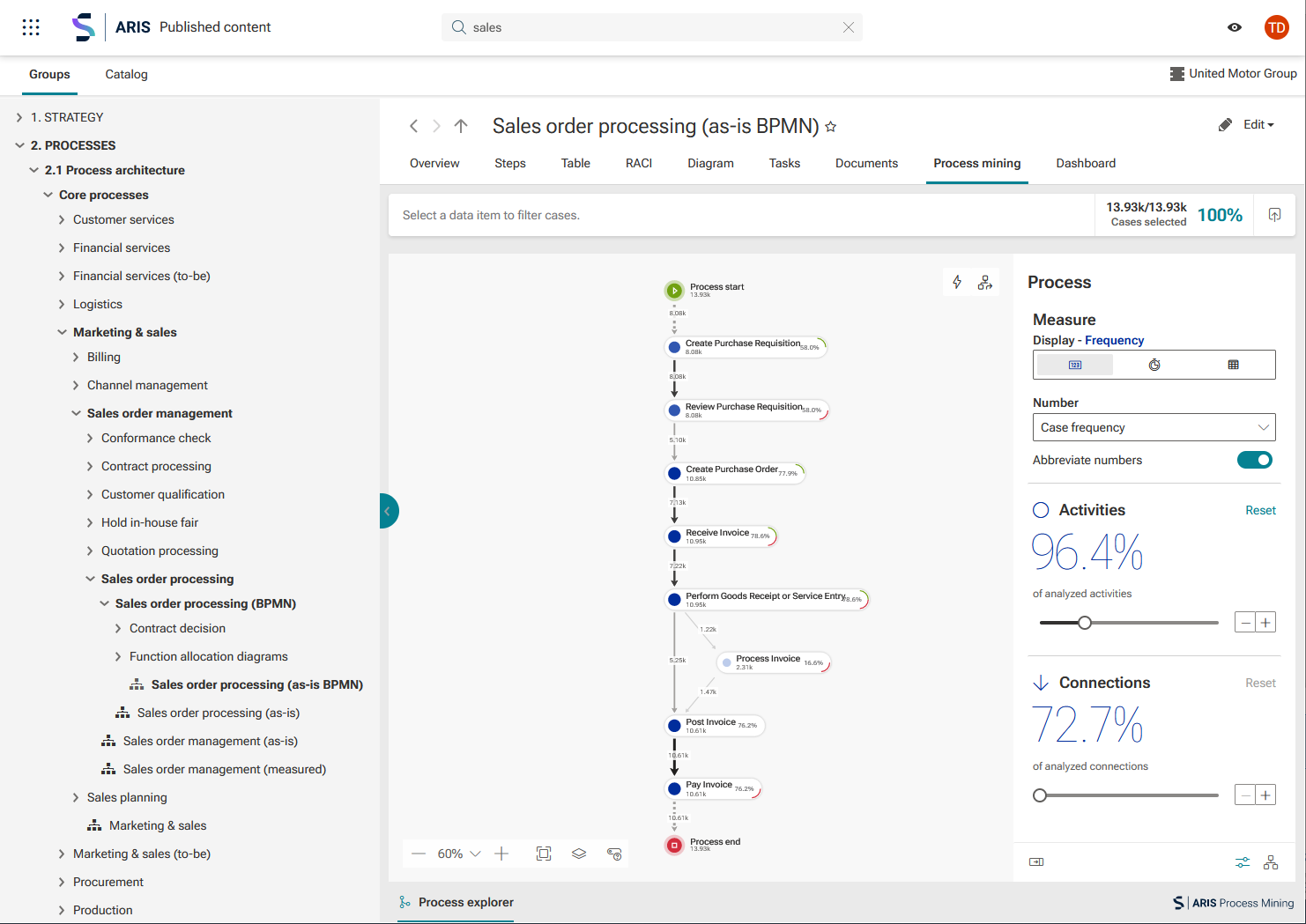This screenshot has width=1306, height=924.
Task: Increase Connections with the plus button
Action: pyautogui.click(x=1265, y=795)
